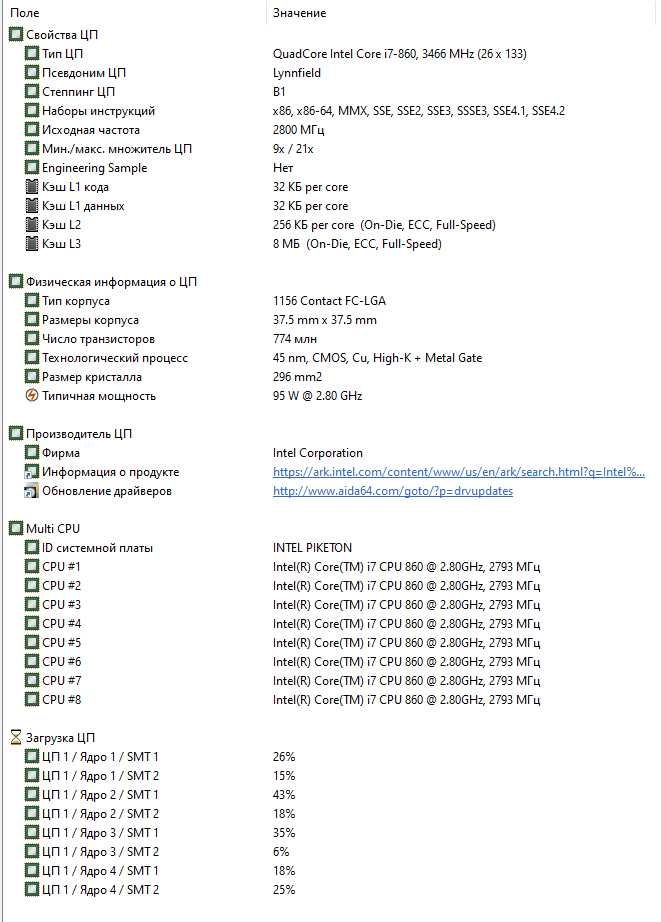The image size is (661, 922).
Task: Select ЦП 1 / Ядро 1 / SMT 1 row
Action: pos(329,757)
